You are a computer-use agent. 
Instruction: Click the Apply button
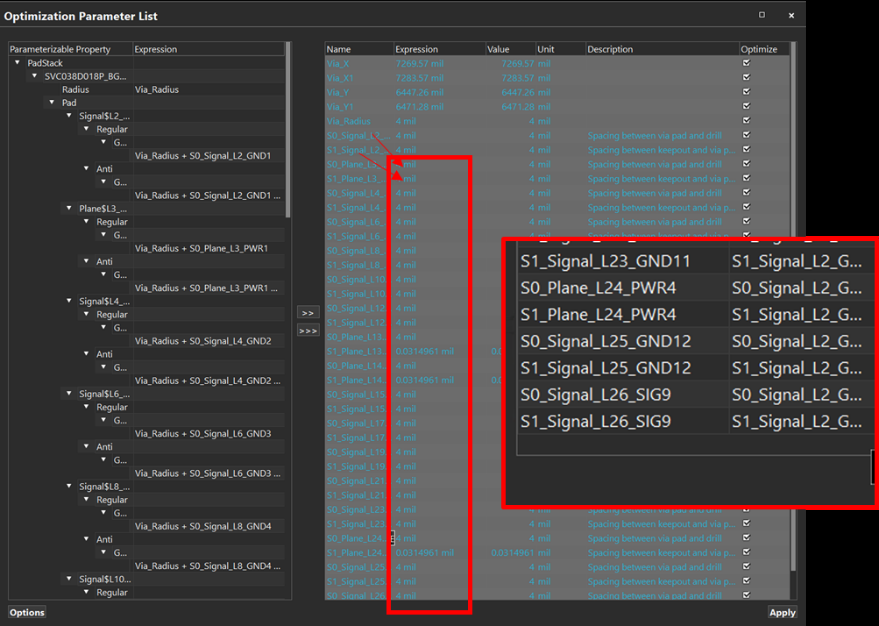coord(782,613)
